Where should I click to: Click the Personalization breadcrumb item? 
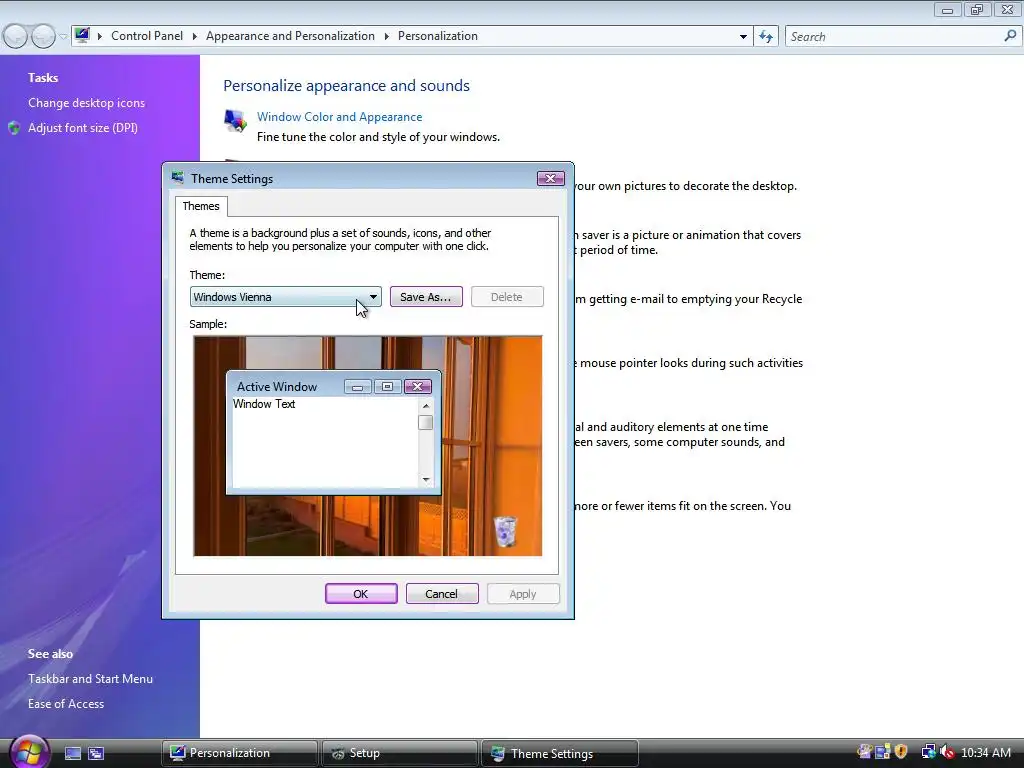pyautogui.click(x=438, y=36)
